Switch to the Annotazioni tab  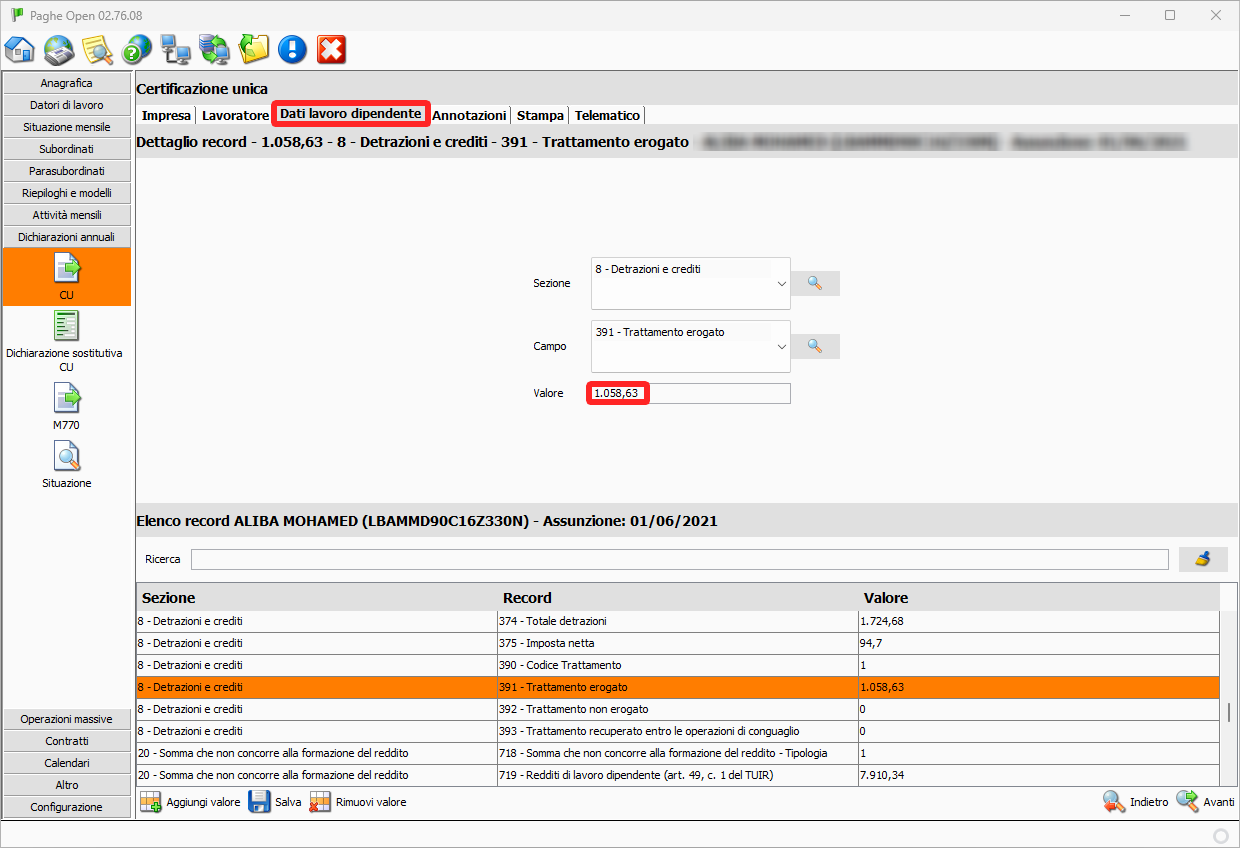tap(469, 115)
